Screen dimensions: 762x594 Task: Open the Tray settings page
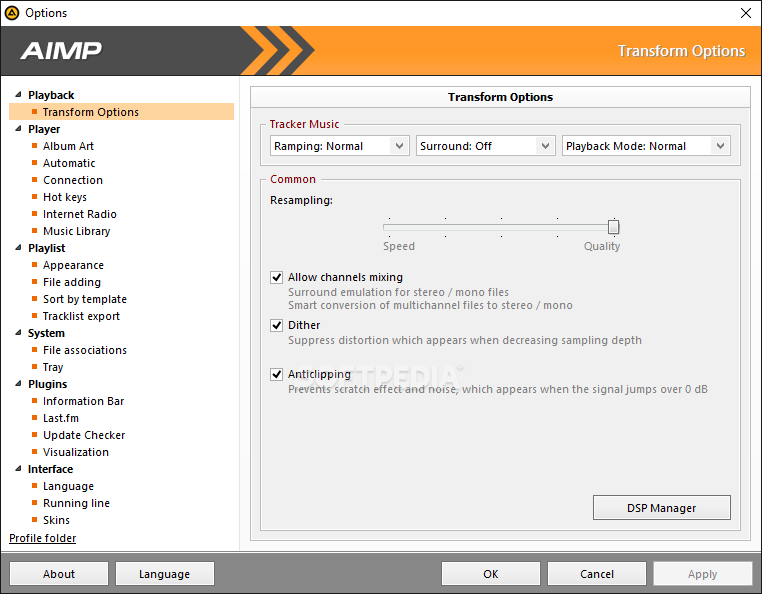point(53,367)
